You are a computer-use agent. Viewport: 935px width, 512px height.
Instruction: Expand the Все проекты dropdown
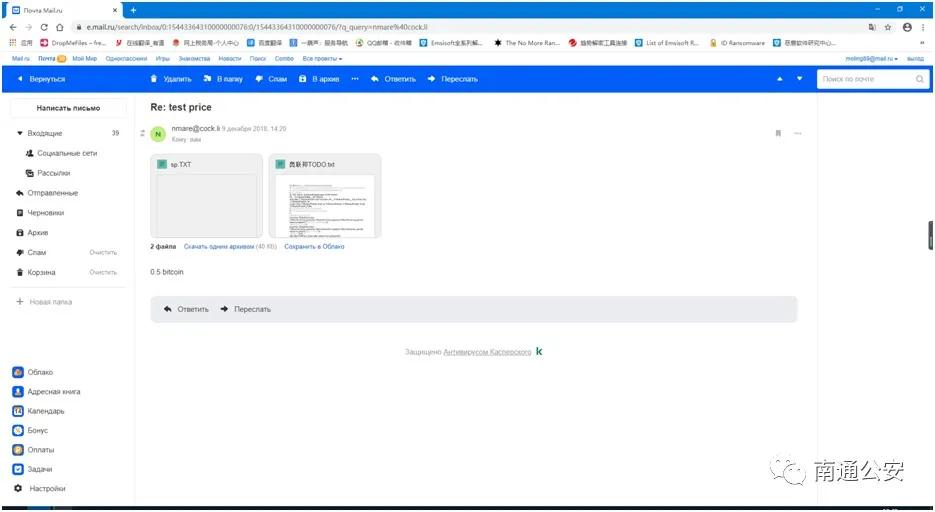[x=322, y=58]
